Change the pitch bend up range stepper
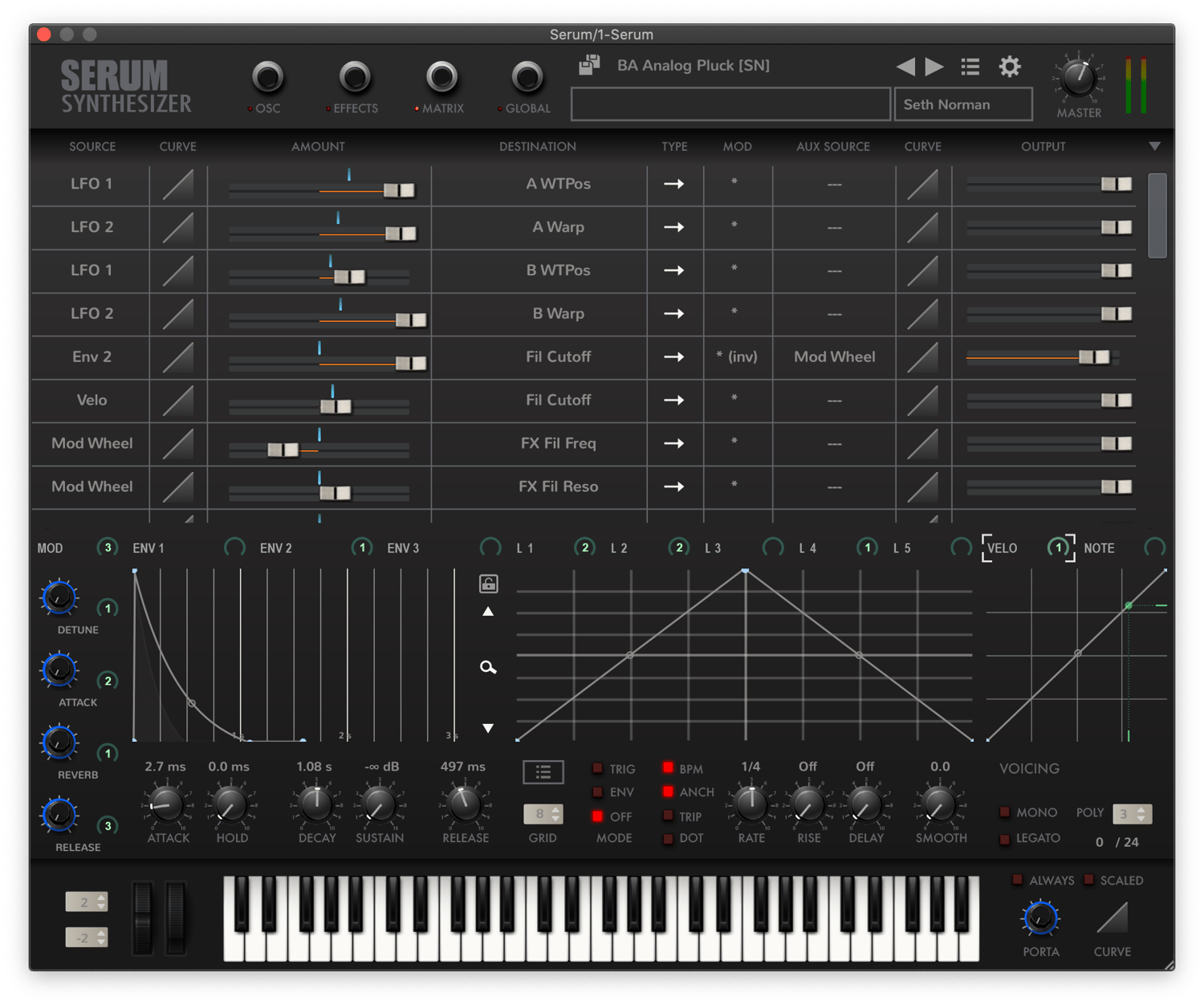 86,901
